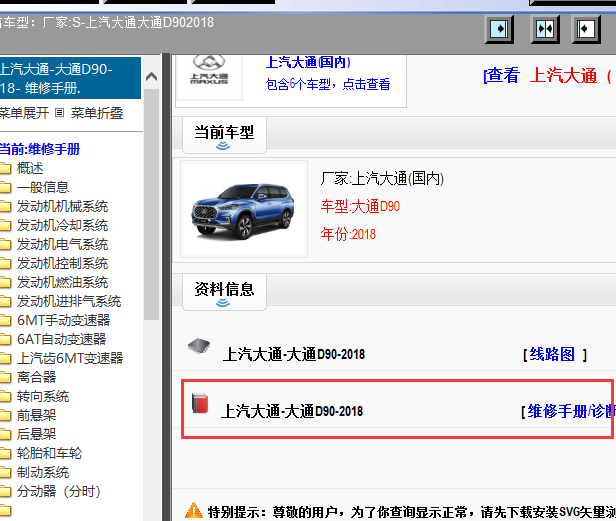Click the center split panel layout button
Screen dimensions: 616x521
pos(545,29)
